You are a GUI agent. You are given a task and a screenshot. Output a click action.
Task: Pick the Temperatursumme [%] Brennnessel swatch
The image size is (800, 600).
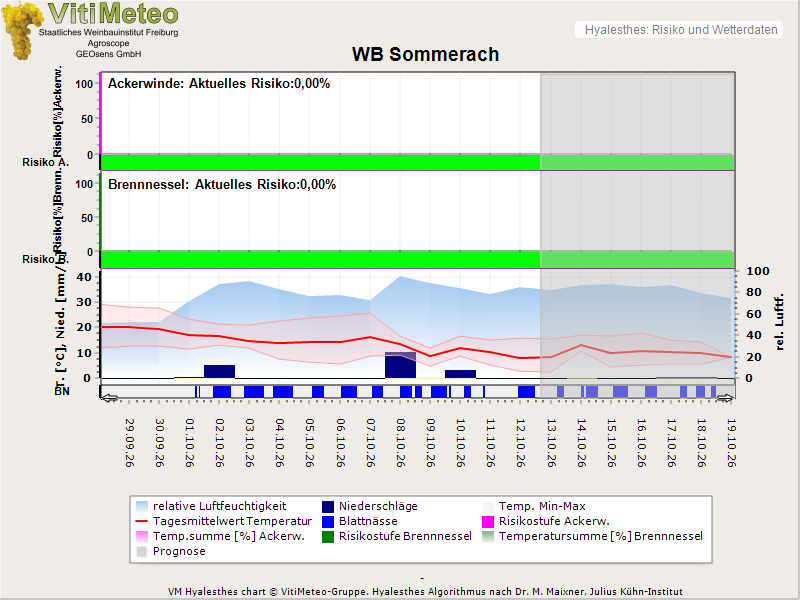click(x=488, y=536)
